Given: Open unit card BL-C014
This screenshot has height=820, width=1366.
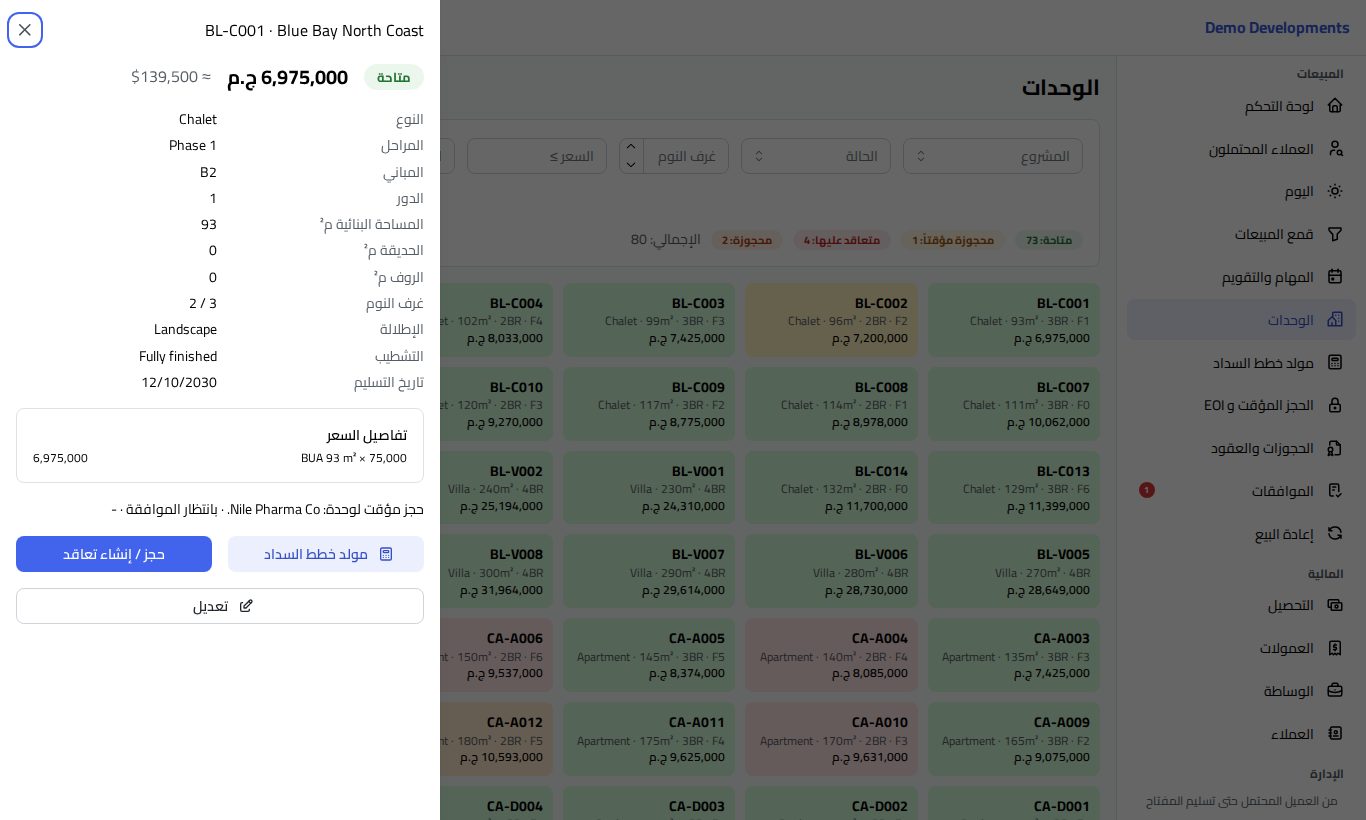Looking at the screenshot, I should point(831,488).
